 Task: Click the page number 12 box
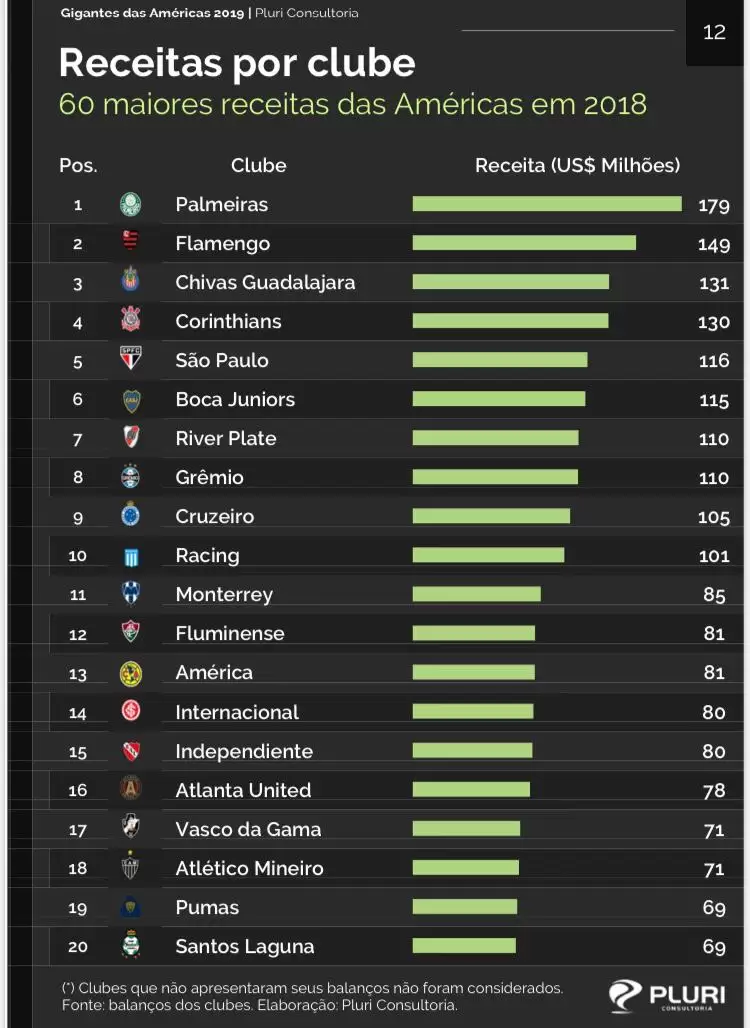click(x=714, y=32)
